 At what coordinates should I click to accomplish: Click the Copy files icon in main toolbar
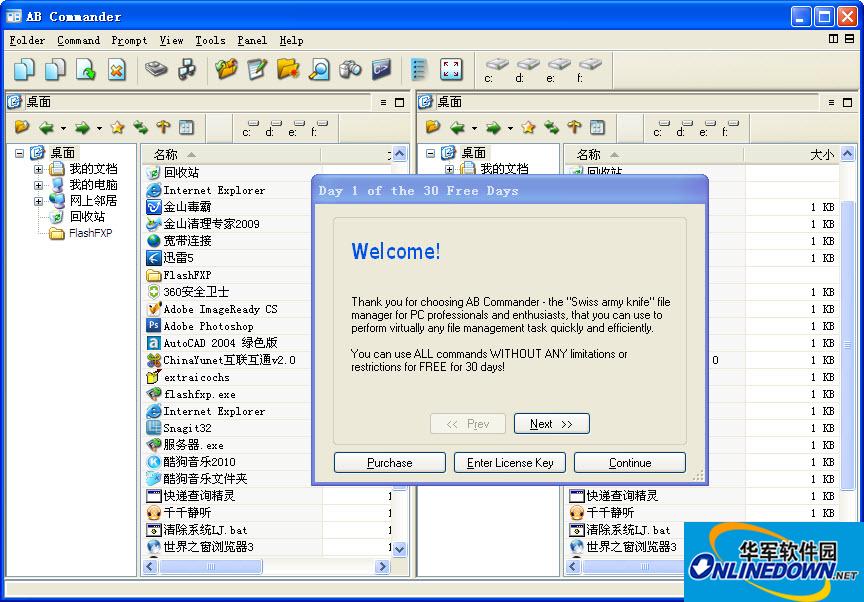[24, 70]
